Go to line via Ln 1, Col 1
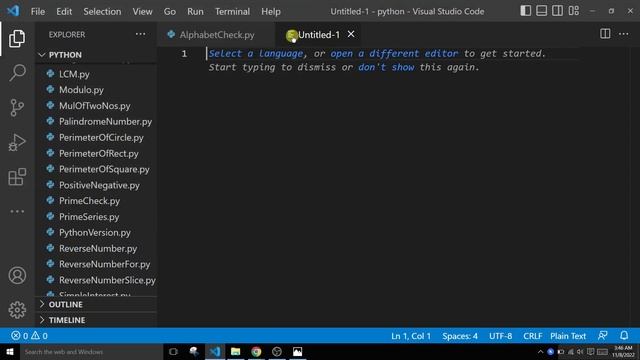Image resolution: width=640 pixels, height=360 pixels. pyautogui.click(x=411, y=336)
